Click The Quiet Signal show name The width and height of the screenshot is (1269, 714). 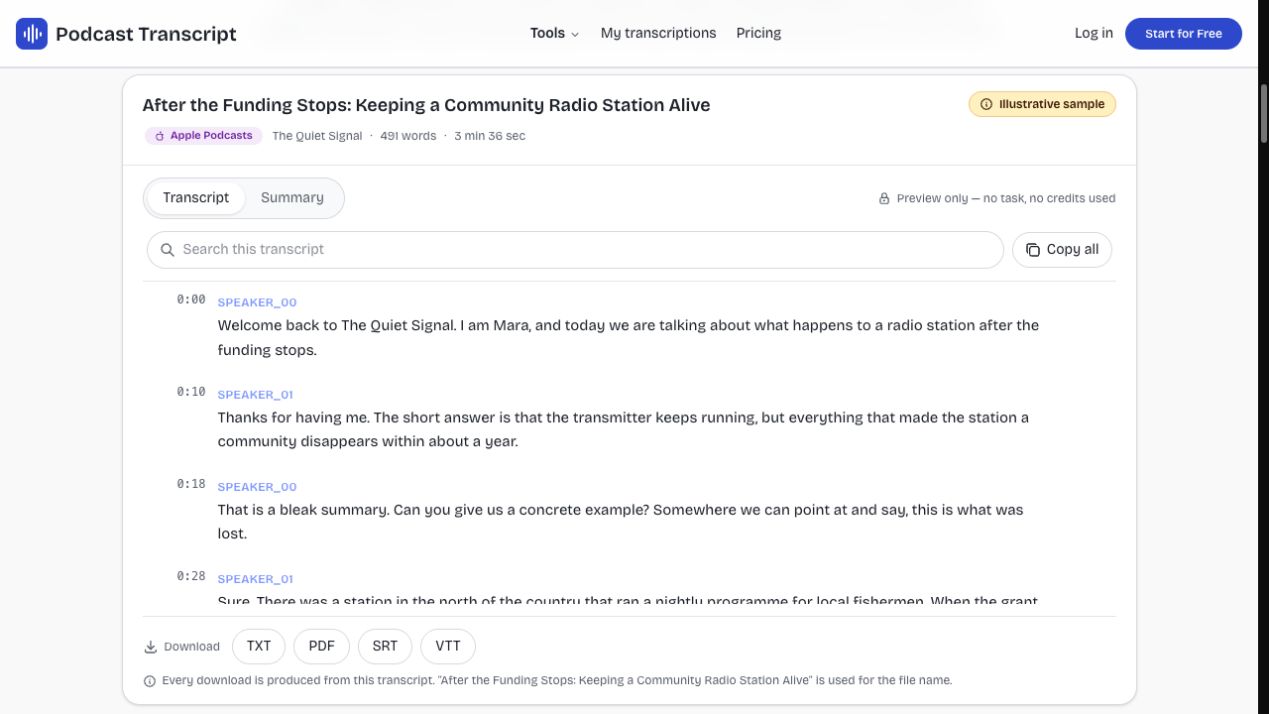[317, 136]
